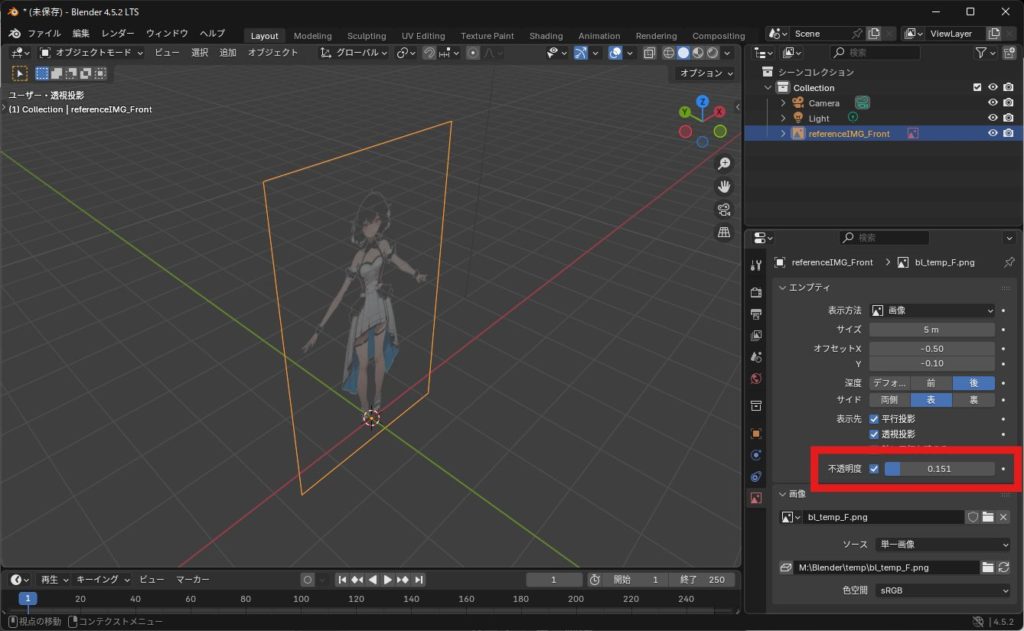The image size is (1024, 631).
Task: Select the 前 depth button
Action: click(931, 383)
